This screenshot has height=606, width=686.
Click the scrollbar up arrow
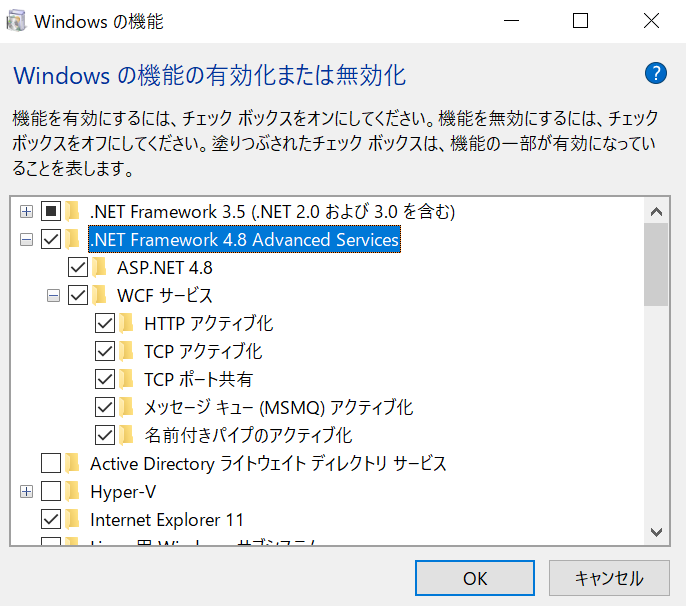click(x=656, y=212)
